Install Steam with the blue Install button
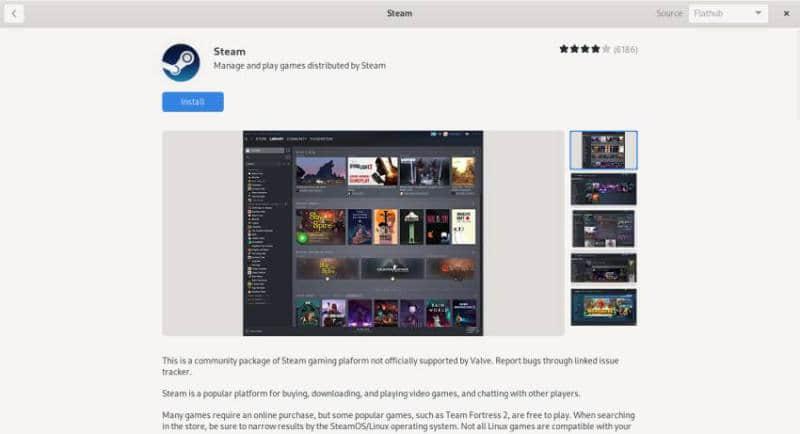800x434 pixels. click(193, 102)
